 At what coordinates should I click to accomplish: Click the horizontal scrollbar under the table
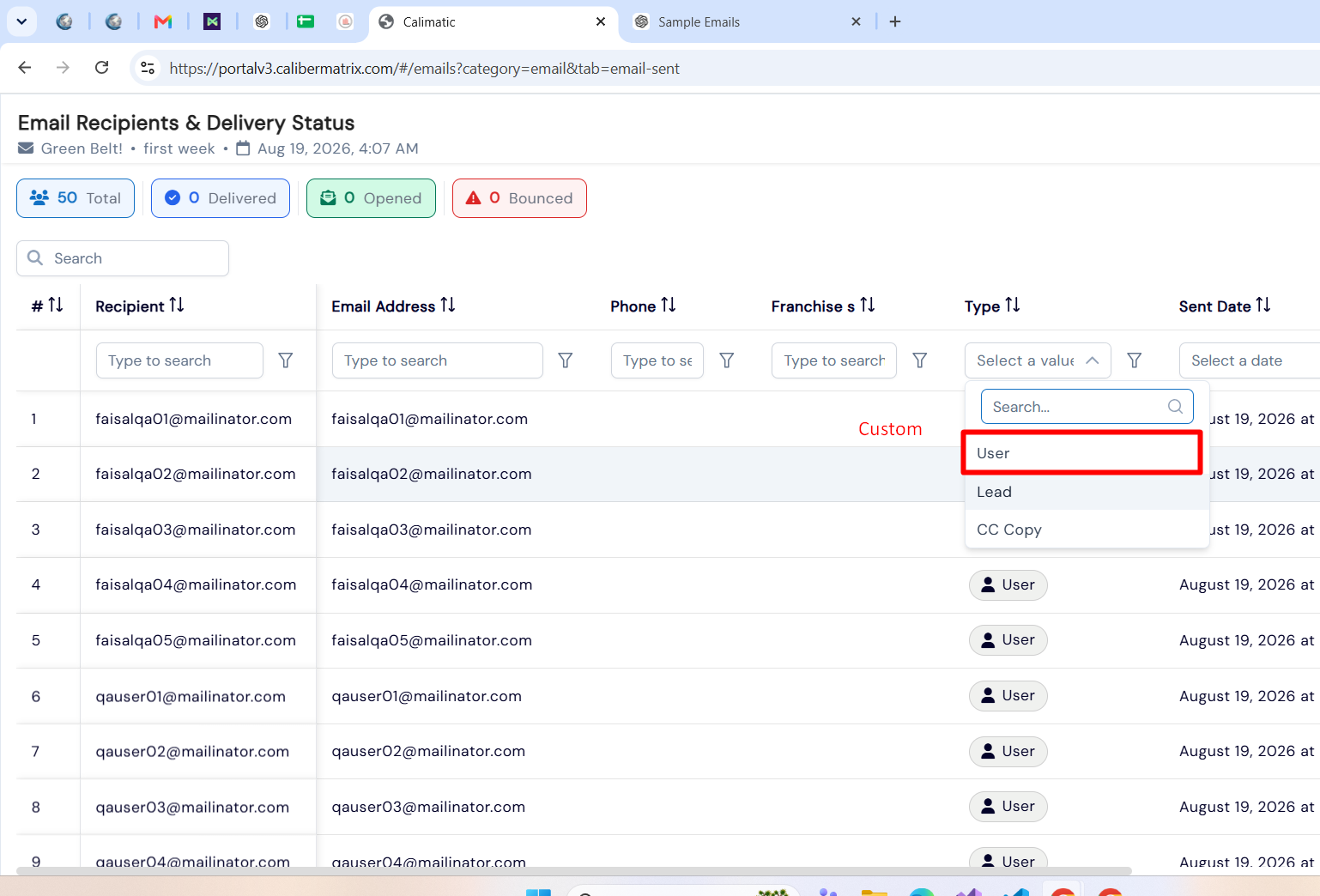[x=573, y=871]
